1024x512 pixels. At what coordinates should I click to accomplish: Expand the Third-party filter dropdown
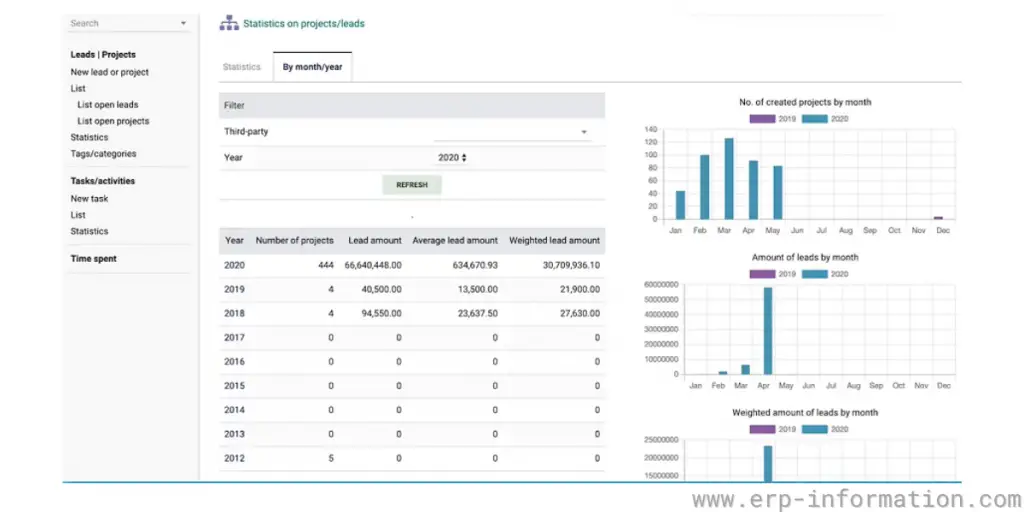coord(583,132)
